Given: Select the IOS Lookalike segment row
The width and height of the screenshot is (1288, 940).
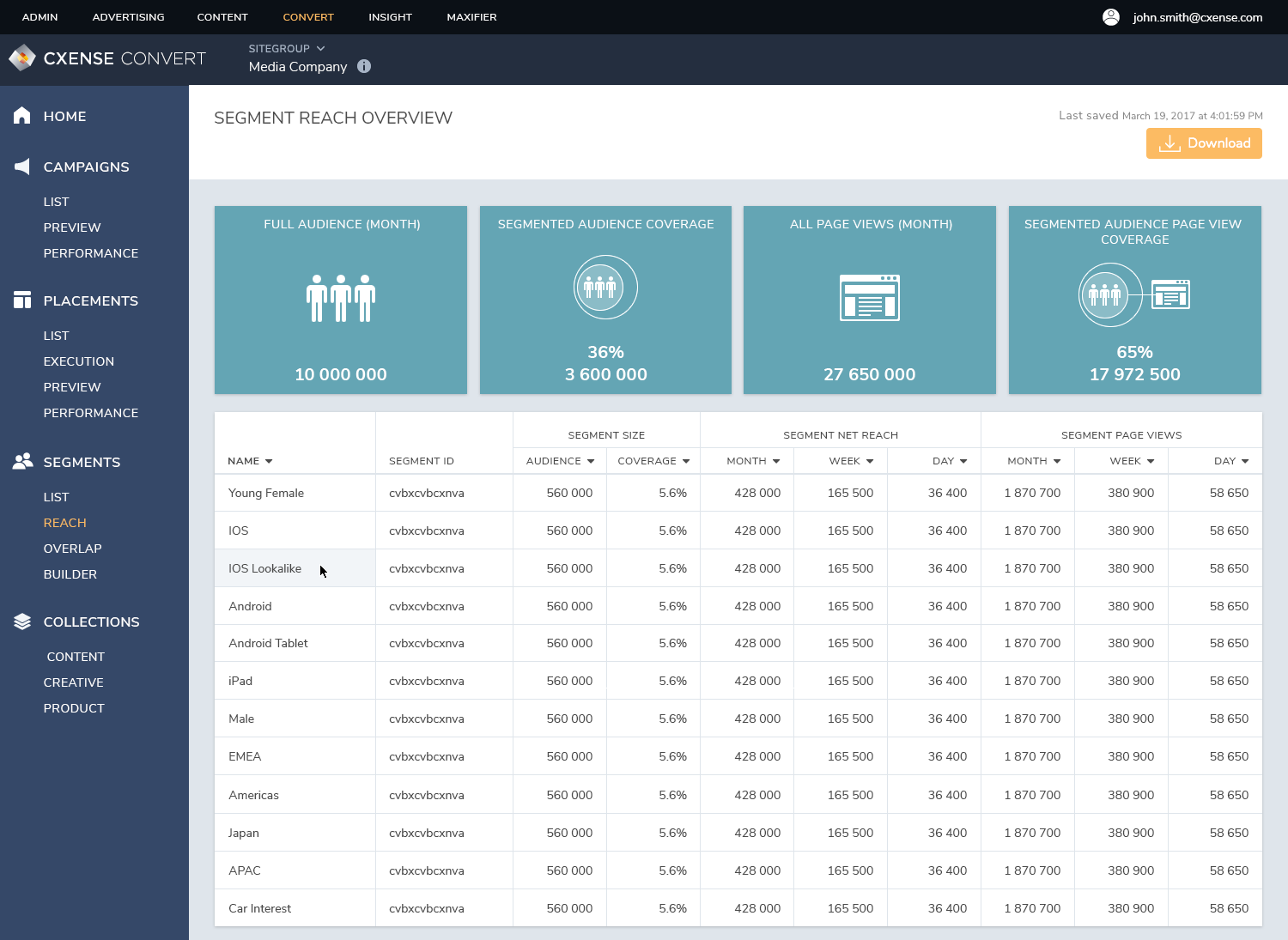Looking at the screenshot, I should click(x=738, y=568).
